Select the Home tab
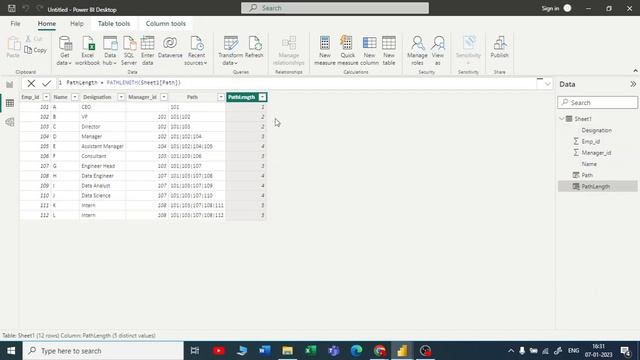The height and width of the screenshot is (360, 640). [47, 24]
